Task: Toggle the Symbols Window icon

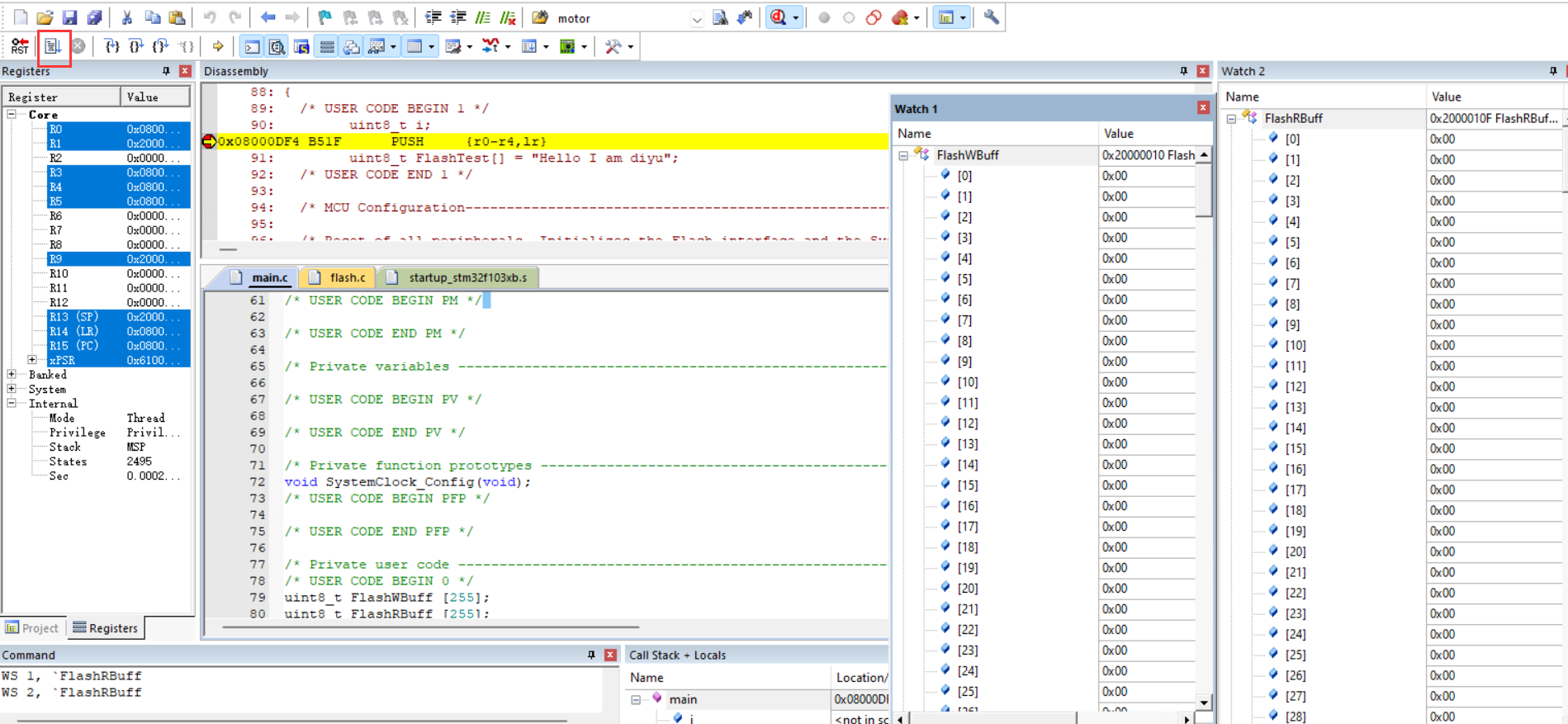Action: coord(302,46)
